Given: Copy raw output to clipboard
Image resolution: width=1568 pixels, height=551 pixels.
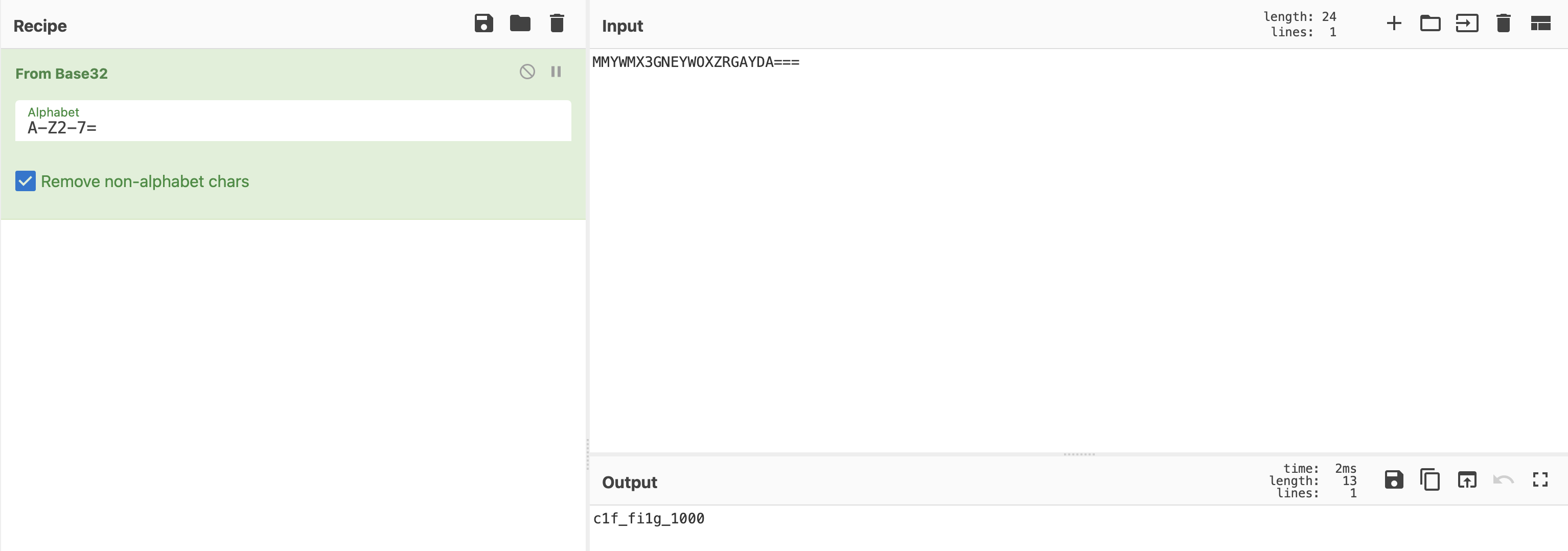Looking at the screenshot, I should [x=1430, y=480].
